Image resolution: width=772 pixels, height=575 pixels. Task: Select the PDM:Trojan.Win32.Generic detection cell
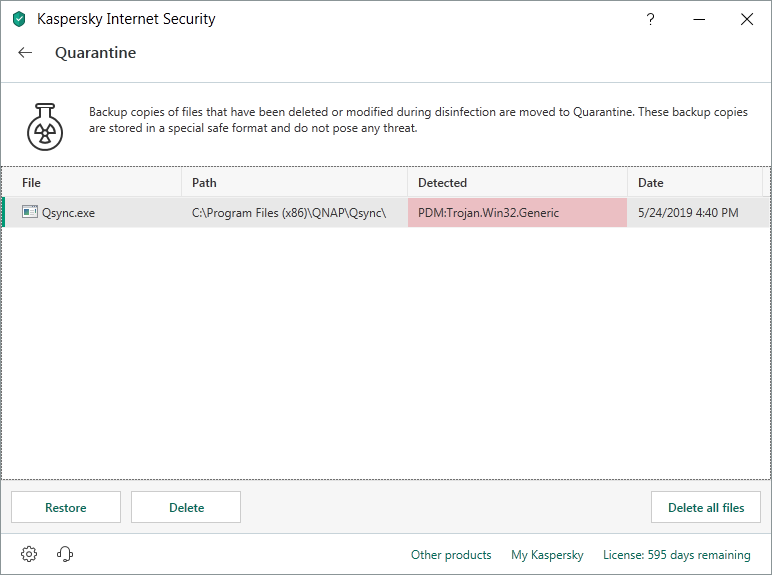[517, 213]
